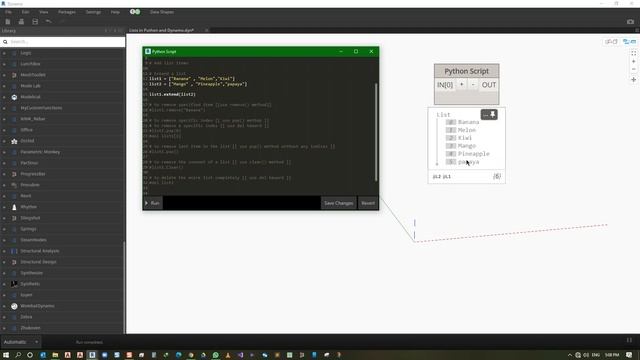The image size is (640, 360).
Task: Click Revert in the Python Script editor
Action: 368,203
